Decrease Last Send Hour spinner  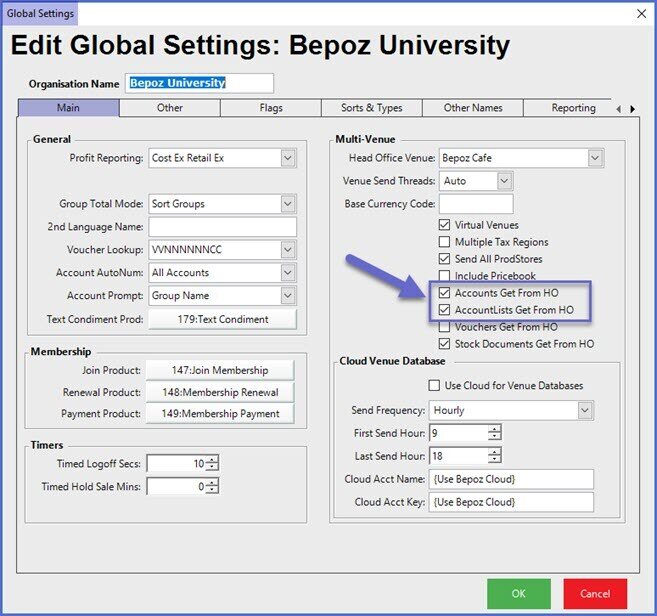point(494,459)
